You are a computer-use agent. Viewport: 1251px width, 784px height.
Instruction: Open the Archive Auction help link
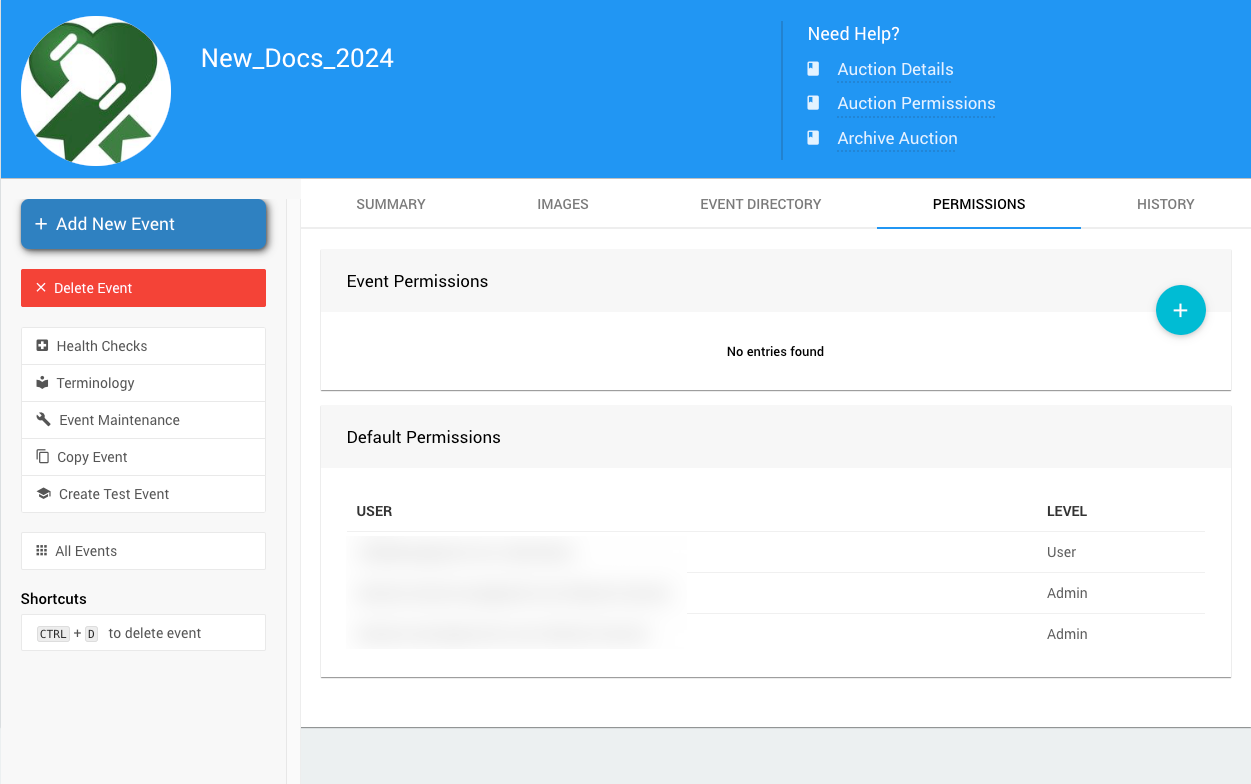897,138
